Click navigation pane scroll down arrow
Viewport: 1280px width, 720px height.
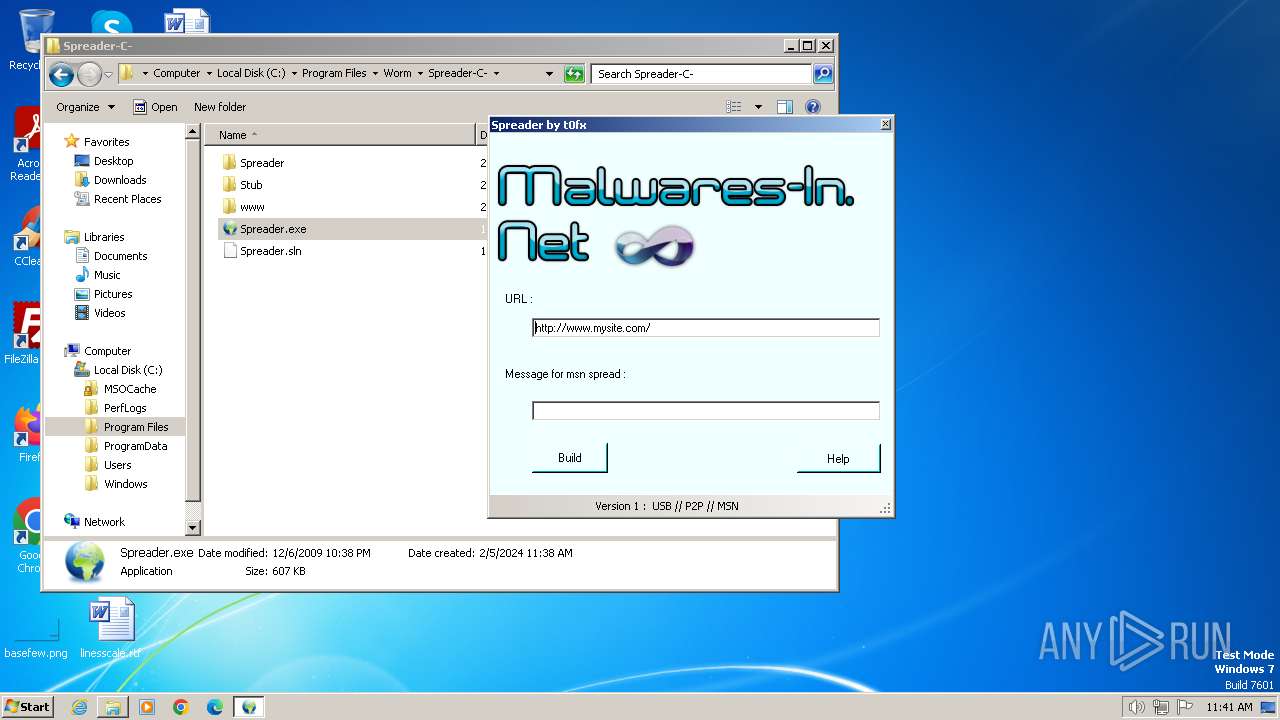[193, 527]
